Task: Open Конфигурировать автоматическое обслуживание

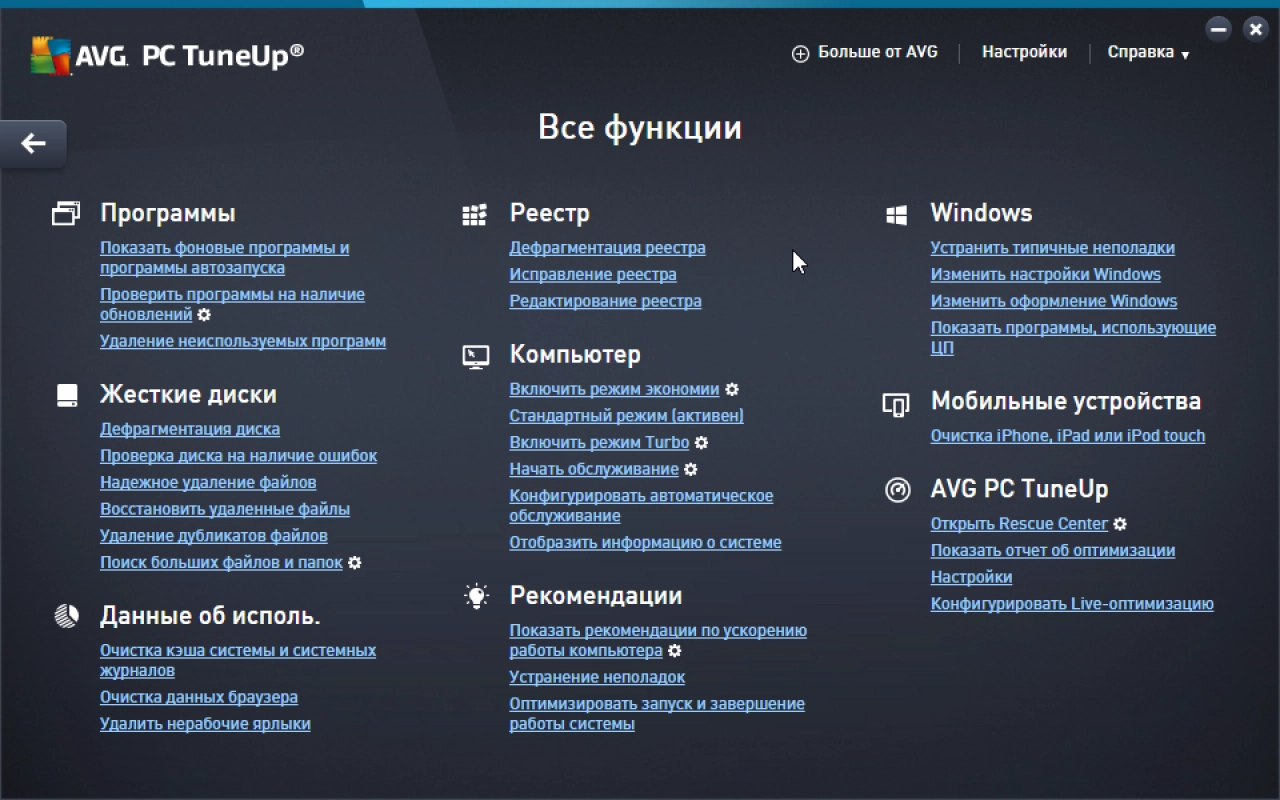Action: coord(641,506)
